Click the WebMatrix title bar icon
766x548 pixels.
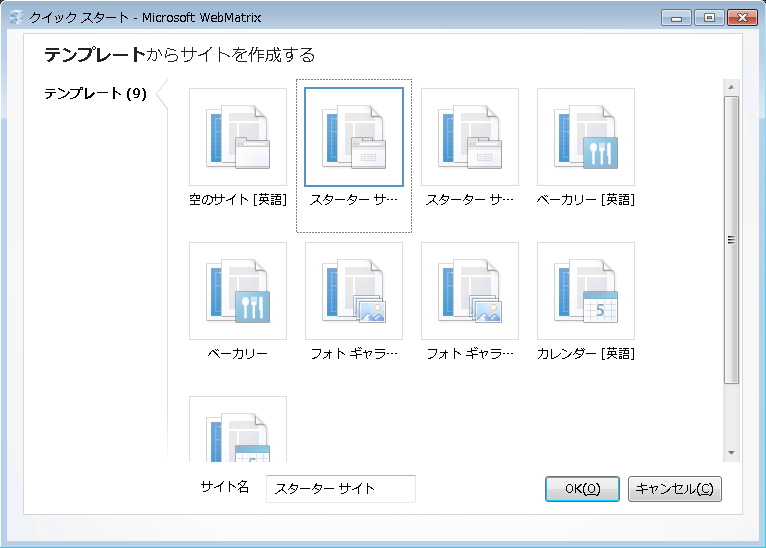[17, 18]
